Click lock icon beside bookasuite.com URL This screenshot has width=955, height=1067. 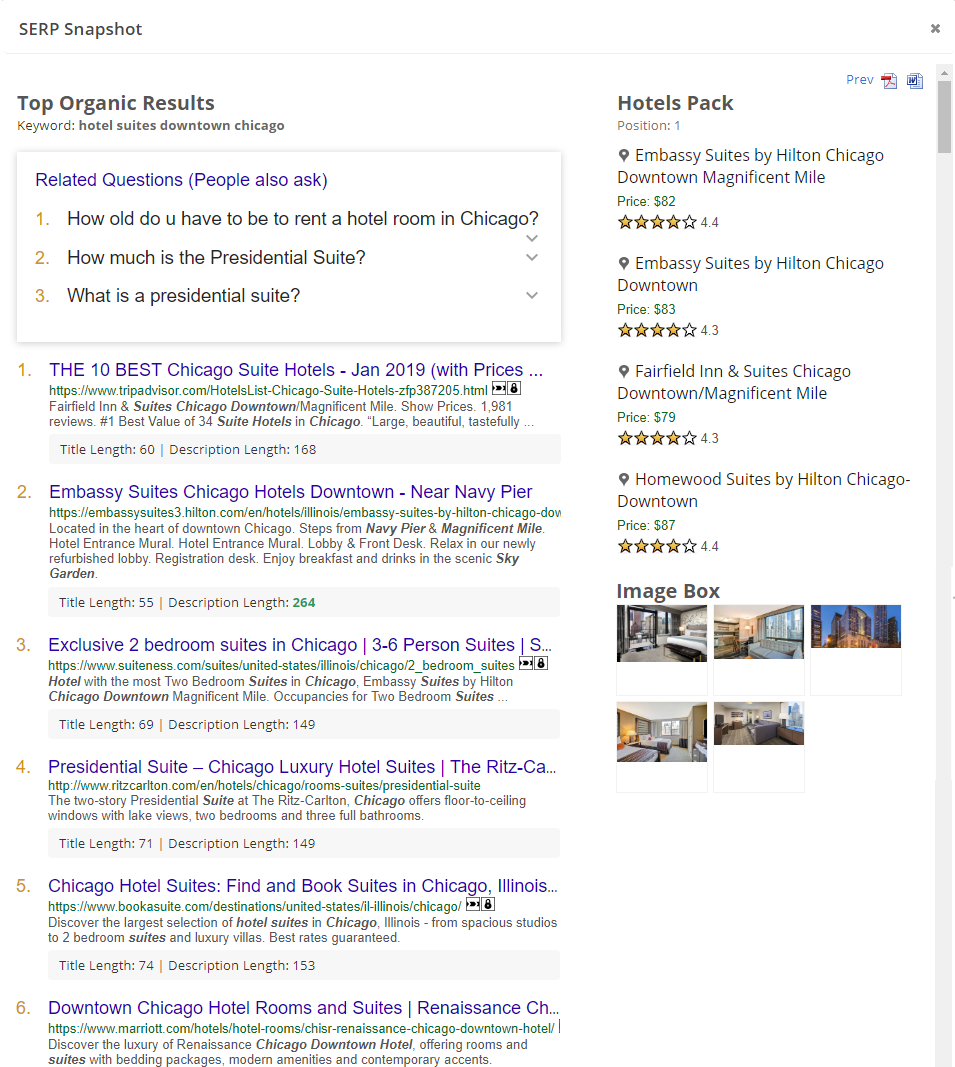click(x=488, y=904)
